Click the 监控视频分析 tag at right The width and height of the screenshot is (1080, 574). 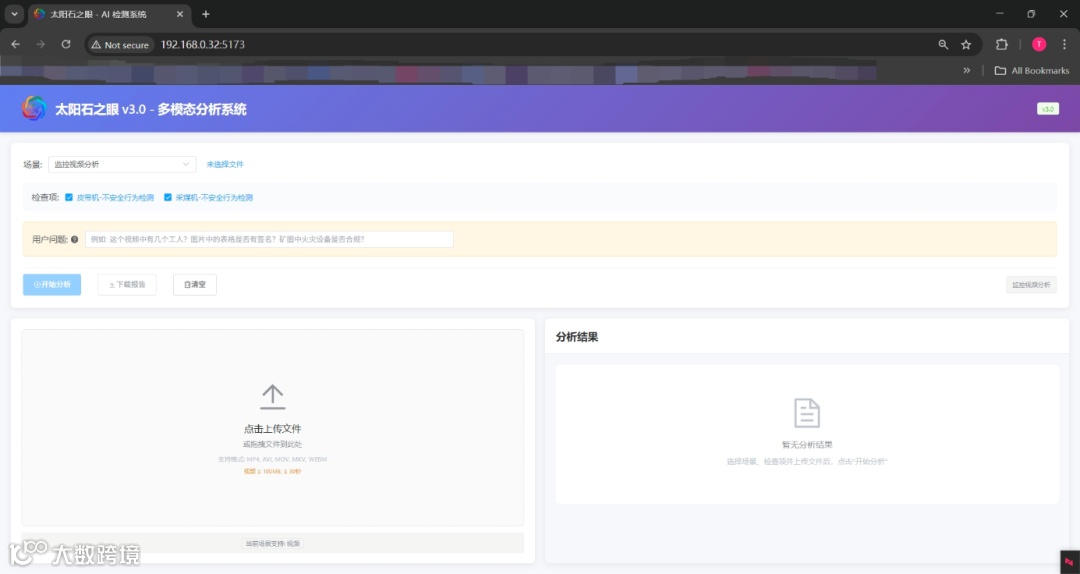click(1031, 285)
